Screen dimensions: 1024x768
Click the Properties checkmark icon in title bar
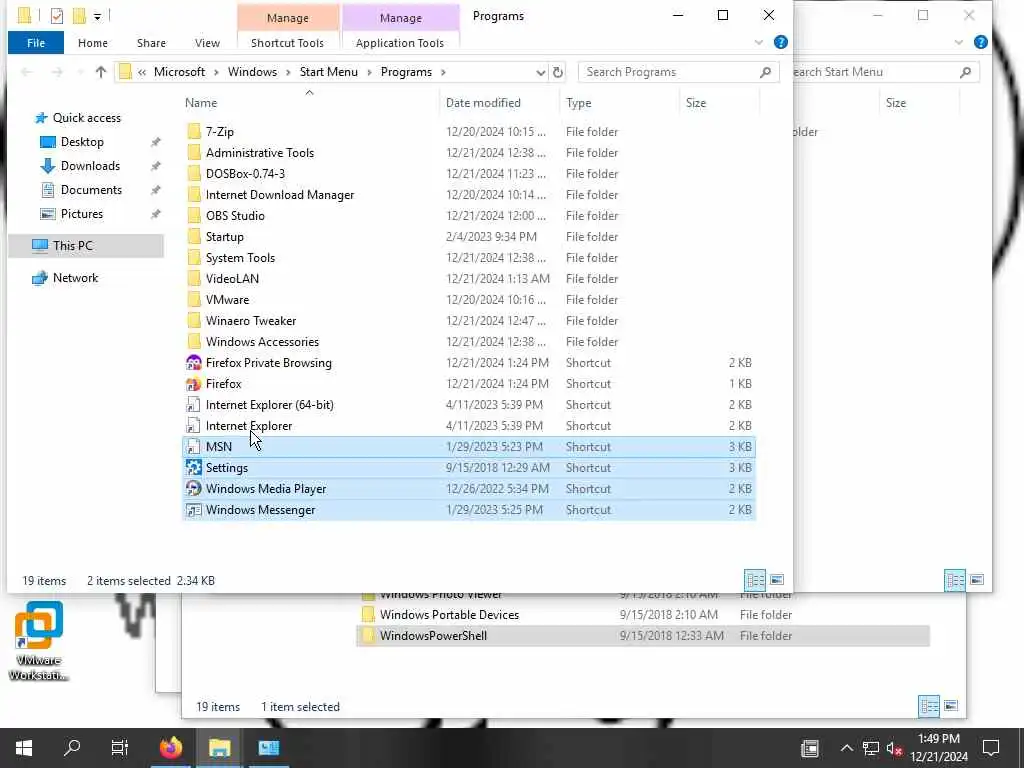pyautogui.click(x=57, y=16)
